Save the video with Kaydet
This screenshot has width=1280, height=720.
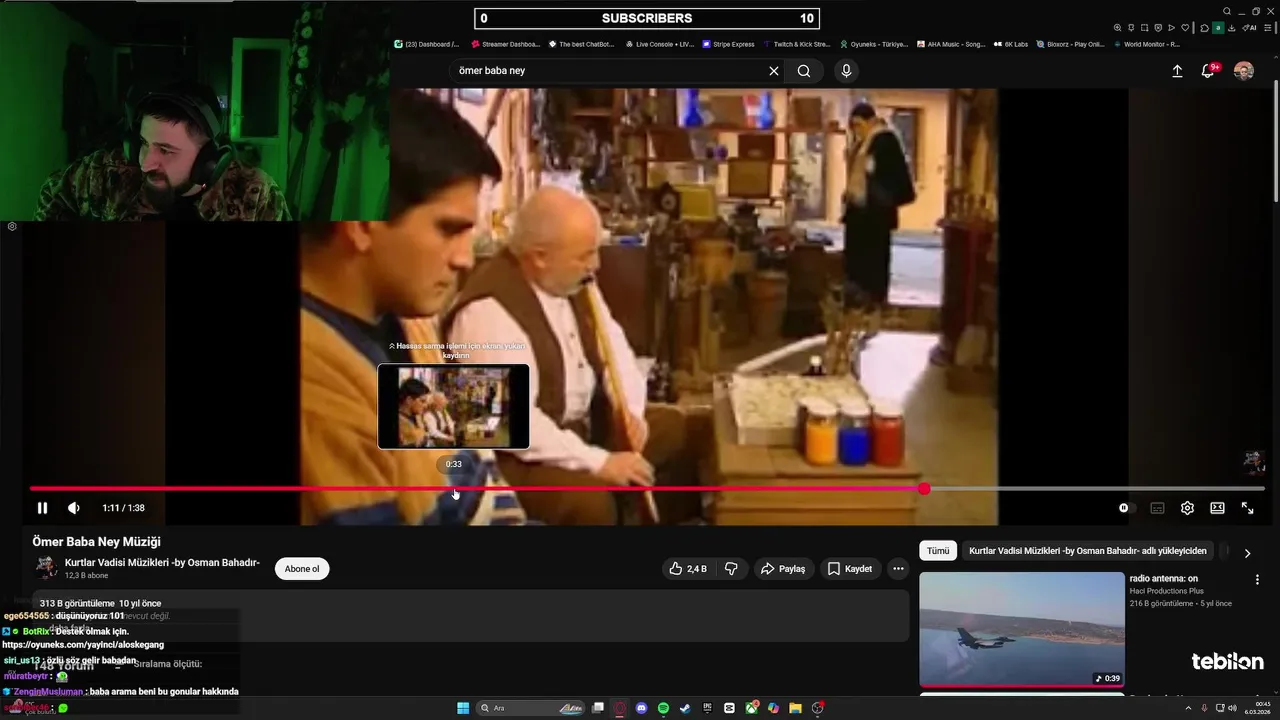[x=849, y=569]
